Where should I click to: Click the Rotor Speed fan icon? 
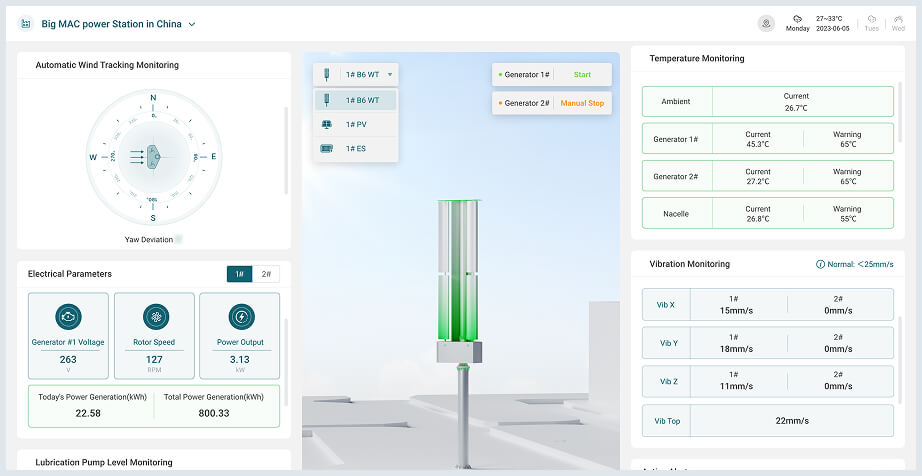click(x=154, y=317)
